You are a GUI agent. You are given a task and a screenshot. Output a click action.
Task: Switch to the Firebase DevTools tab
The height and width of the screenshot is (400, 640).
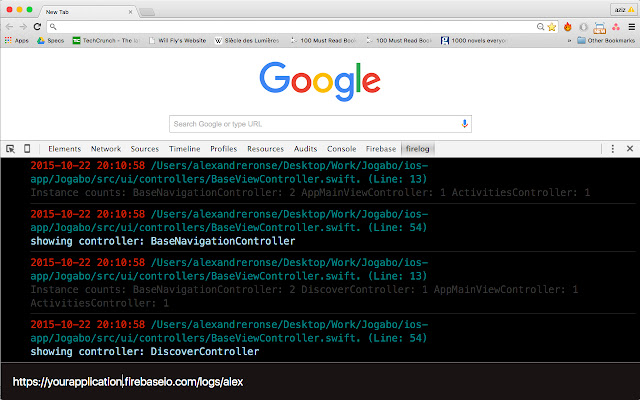tap(381, 149)
